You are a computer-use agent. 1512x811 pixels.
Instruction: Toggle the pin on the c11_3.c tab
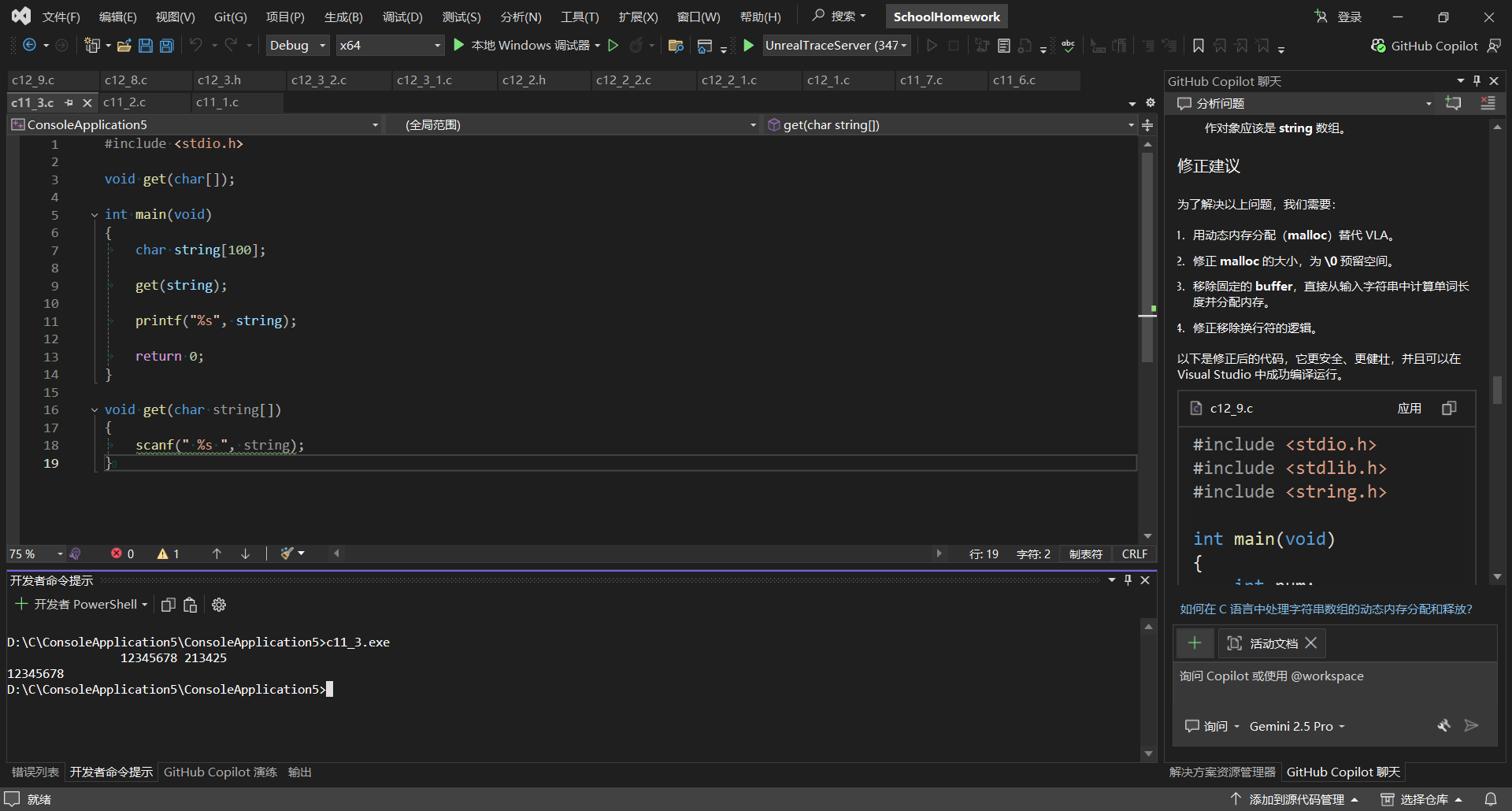point(69,103)
